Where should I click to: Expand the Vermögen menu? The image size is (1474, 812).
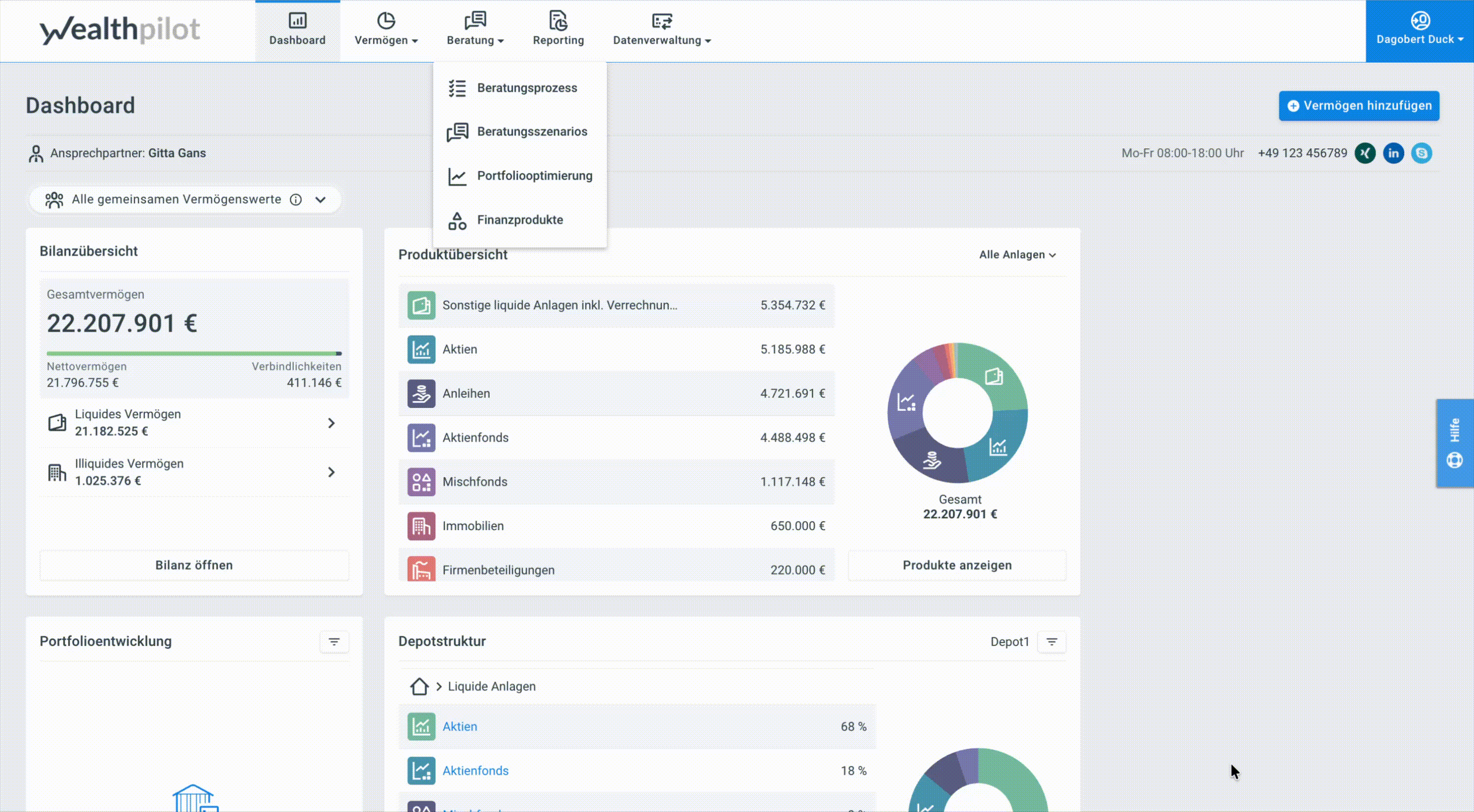tap(386, 30)
